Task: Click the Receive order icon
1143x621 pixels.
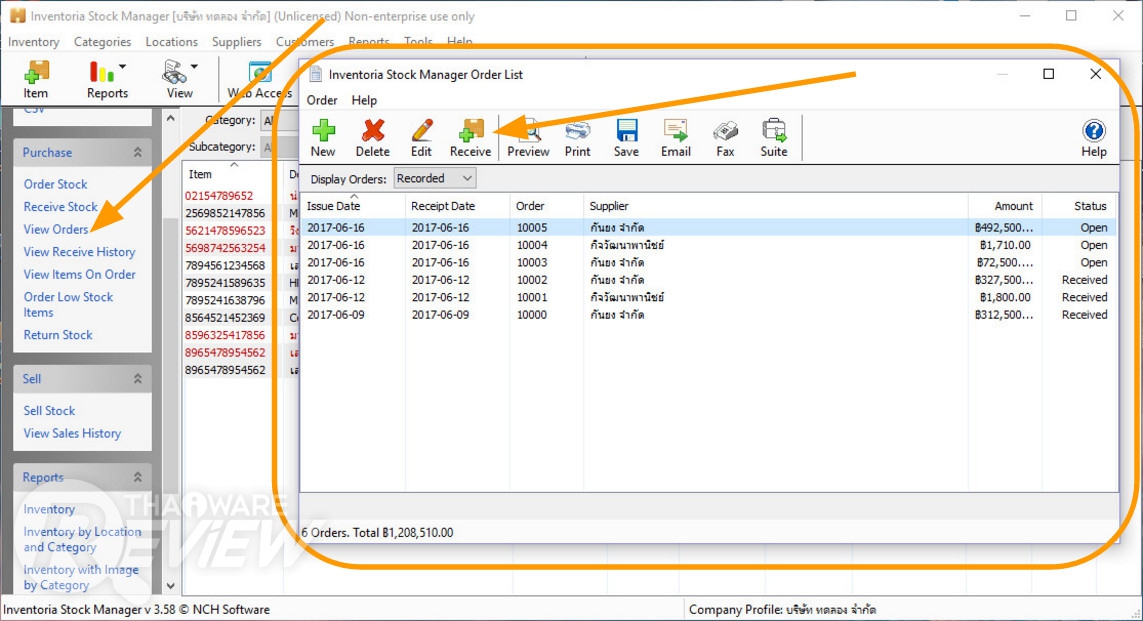Action: [470, 138]
